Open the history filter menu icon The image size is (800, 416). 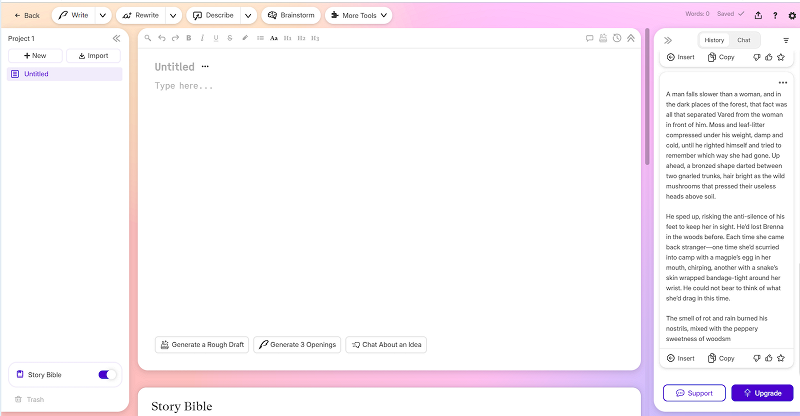786,40
